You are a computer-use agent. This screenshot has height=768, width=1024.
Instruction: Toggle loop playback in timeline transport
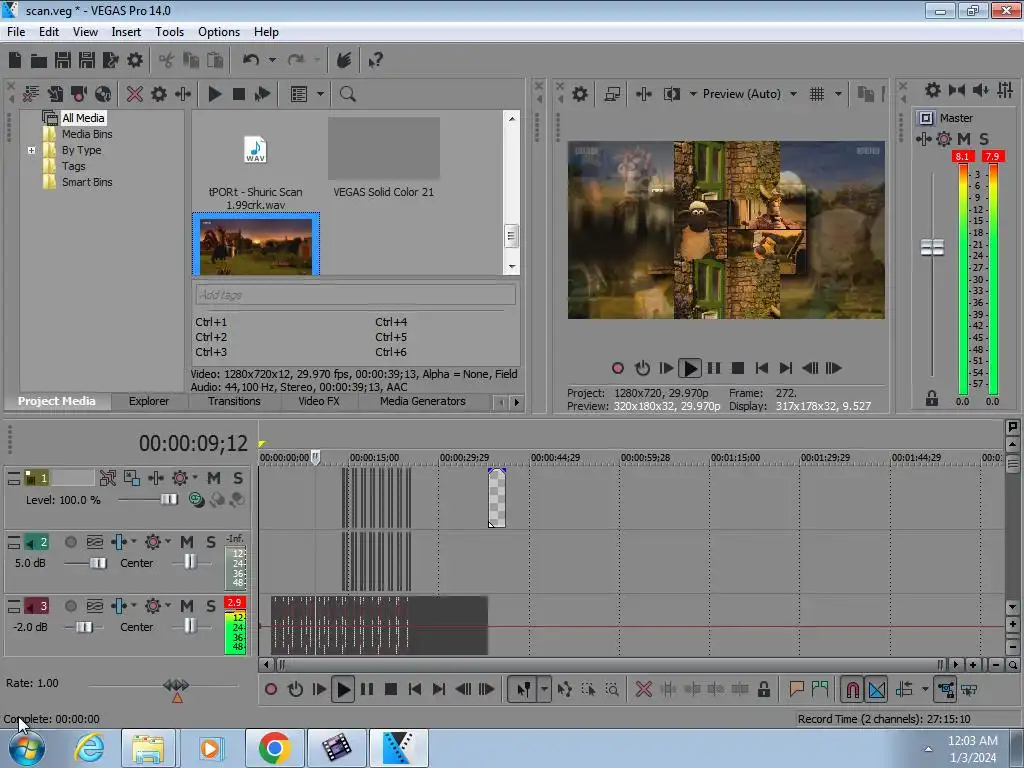coord(295,689)
